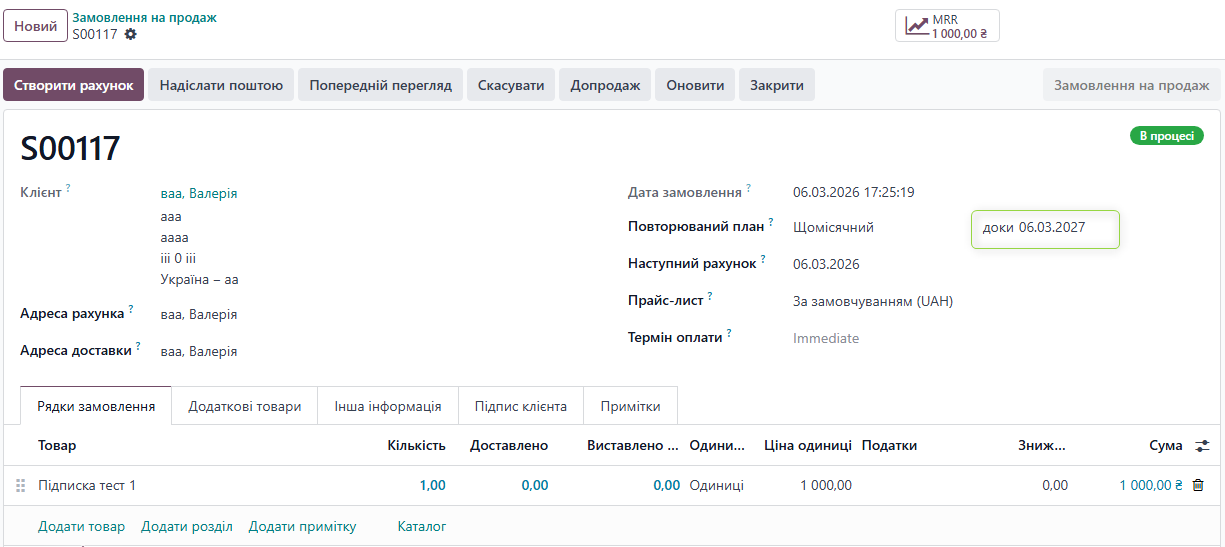Switch to Додаткові товари tab
The height and width of the screenshot is (547, 1225).
pyautogui.click(x=245, y=406)
